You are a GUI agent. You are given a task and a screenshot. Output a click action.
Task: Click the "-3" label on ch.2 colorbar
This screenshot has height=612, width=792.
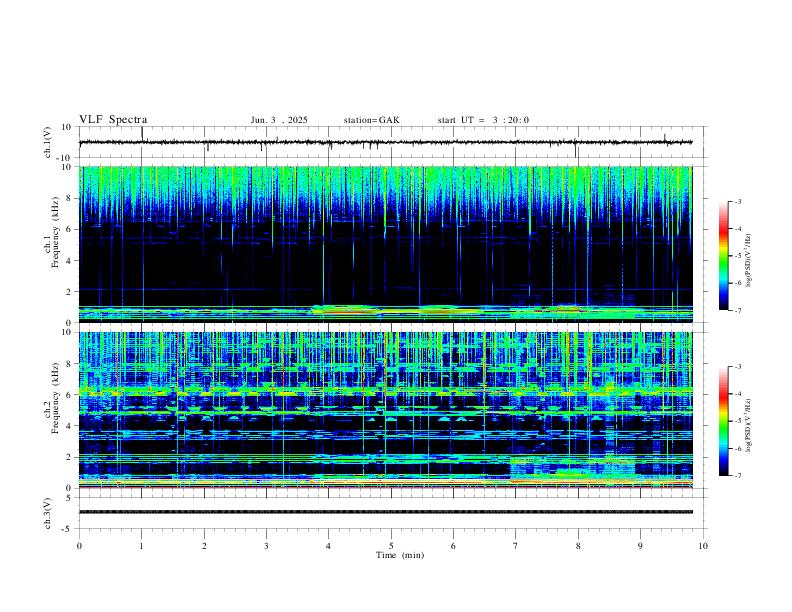tap(738, 367)
